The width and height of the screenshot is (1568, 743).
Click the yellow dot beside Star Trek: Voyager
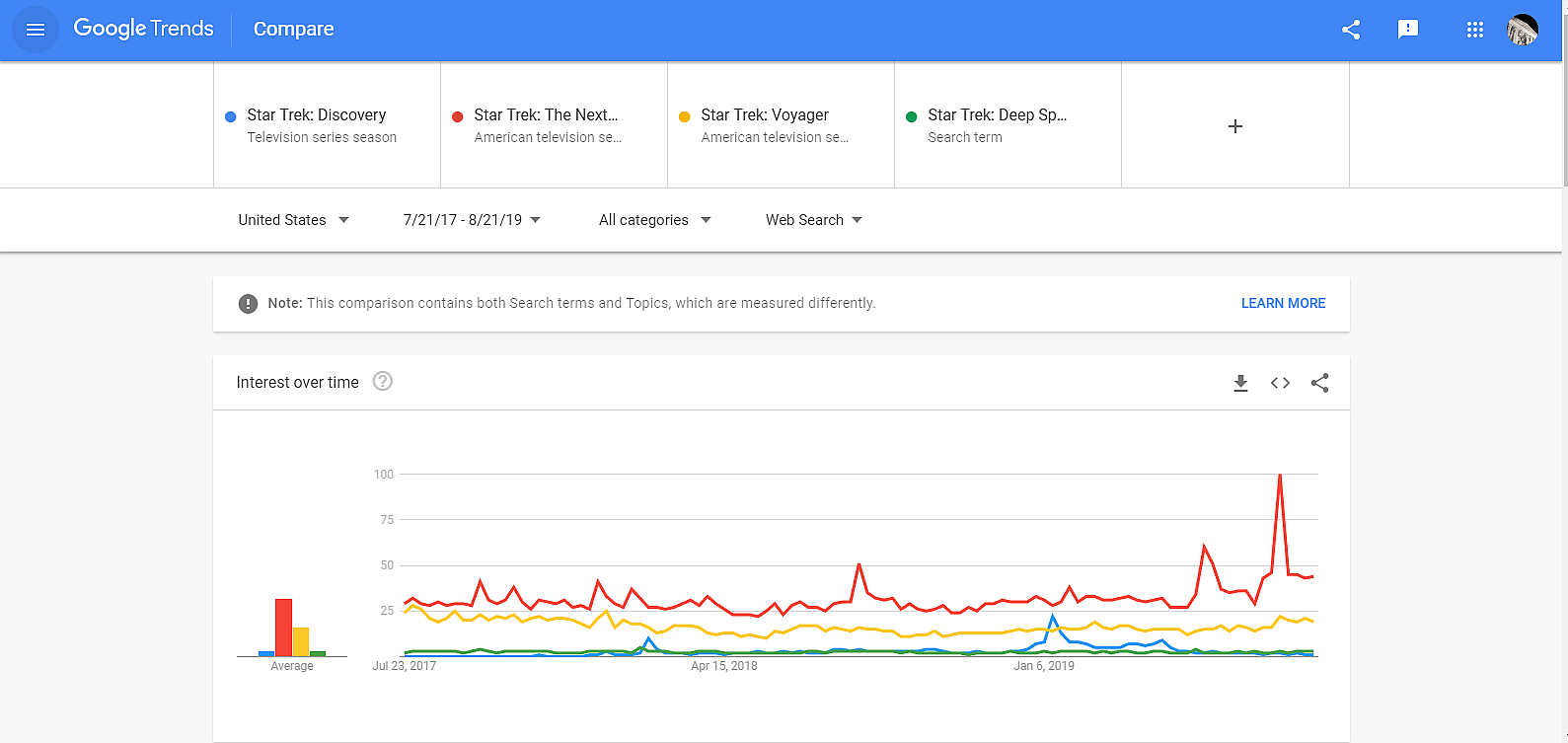684,116
